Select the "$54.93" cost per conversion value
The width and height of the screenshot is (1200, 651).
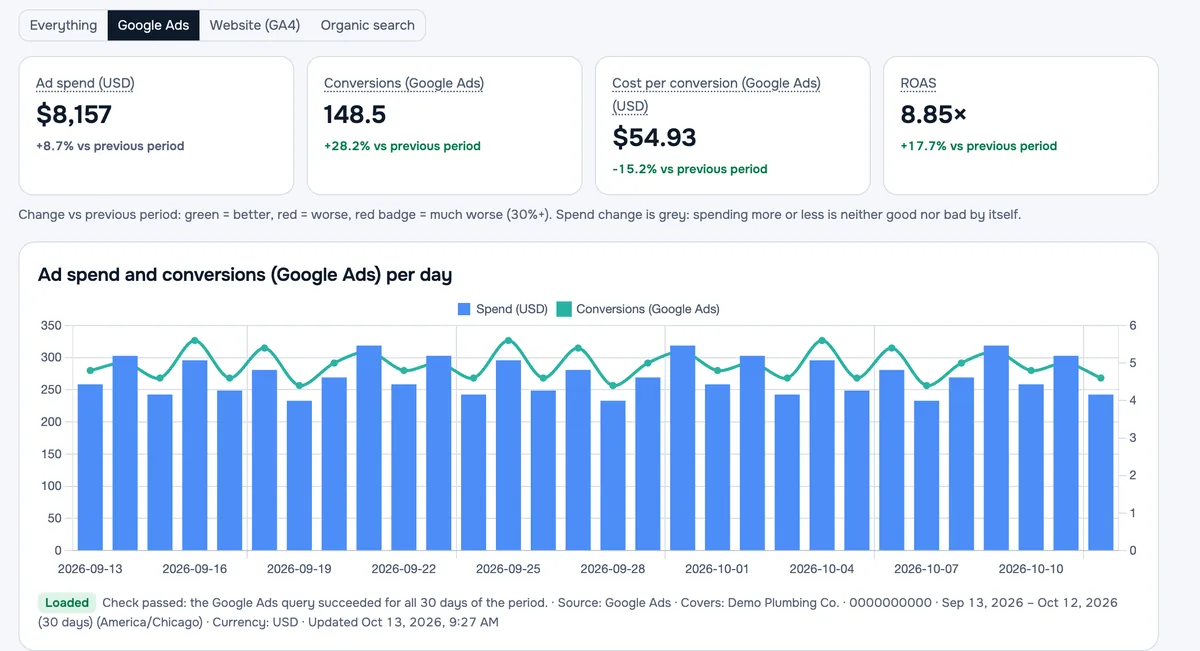pos(654,137)
